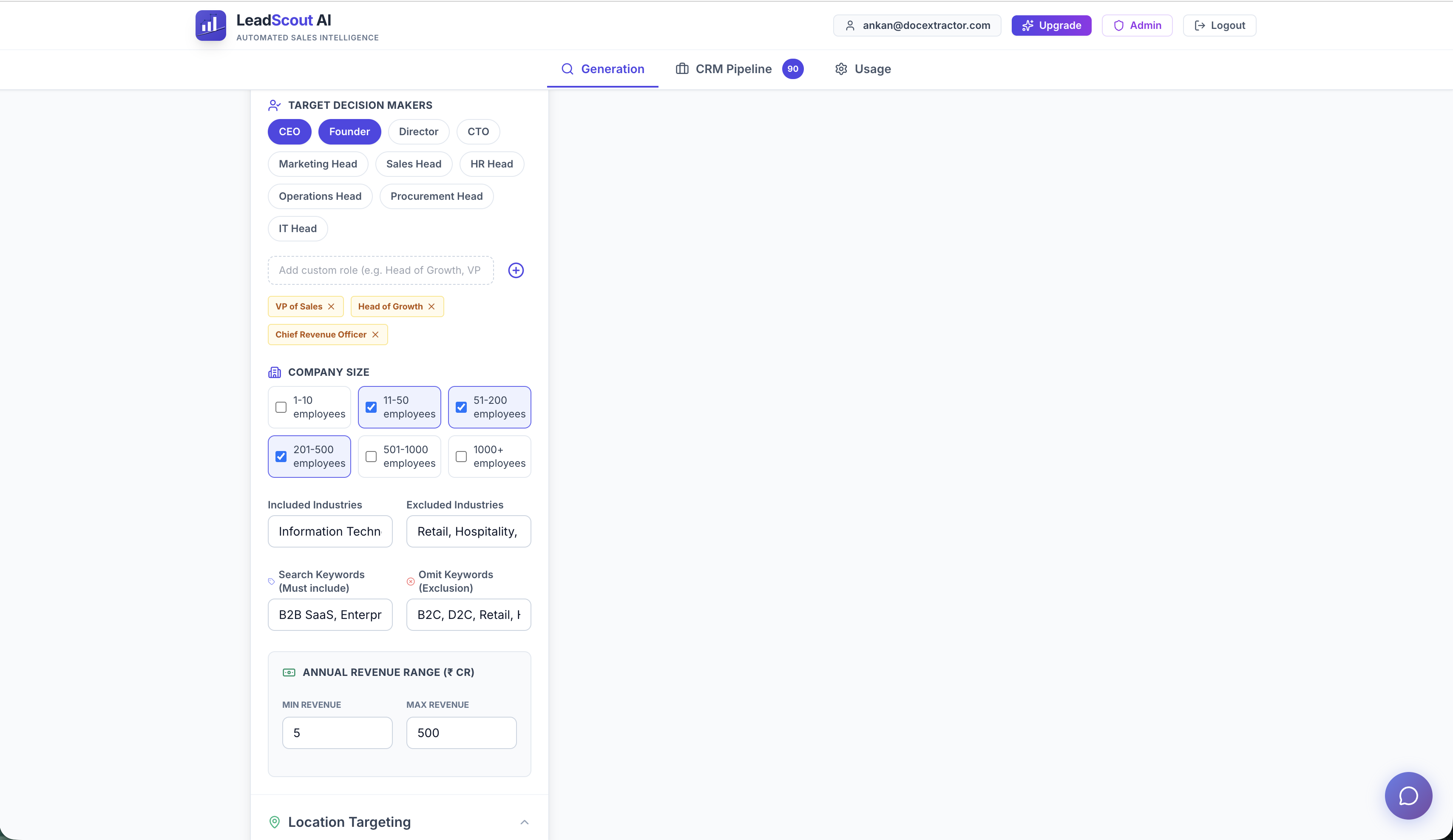This screenshot has width=1453, height=840.
Task: Remove the Head of Growth role chip
Action: pos(432,306)
